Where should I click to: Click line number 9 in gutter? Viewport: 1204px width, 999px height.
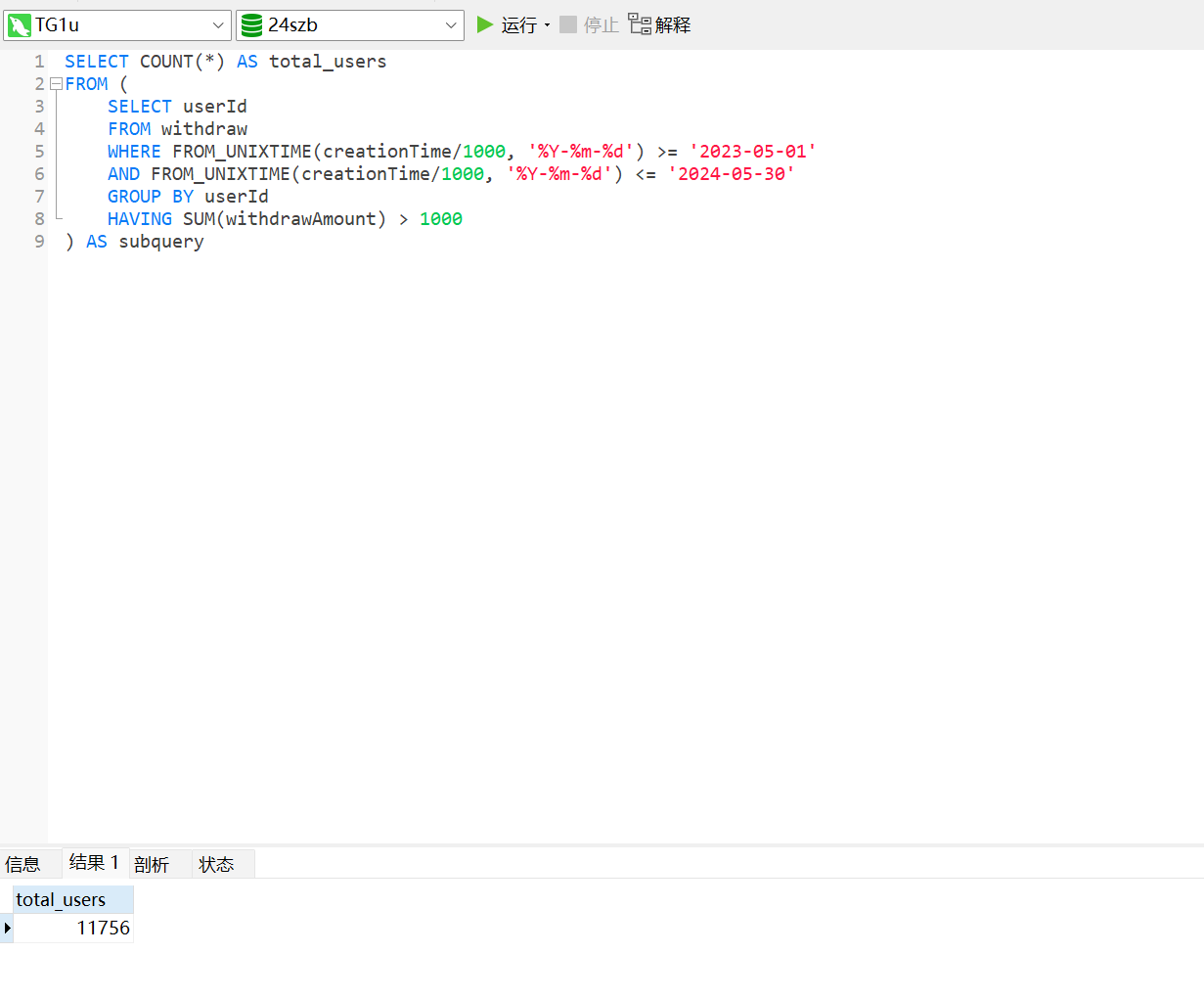(39, 241)
